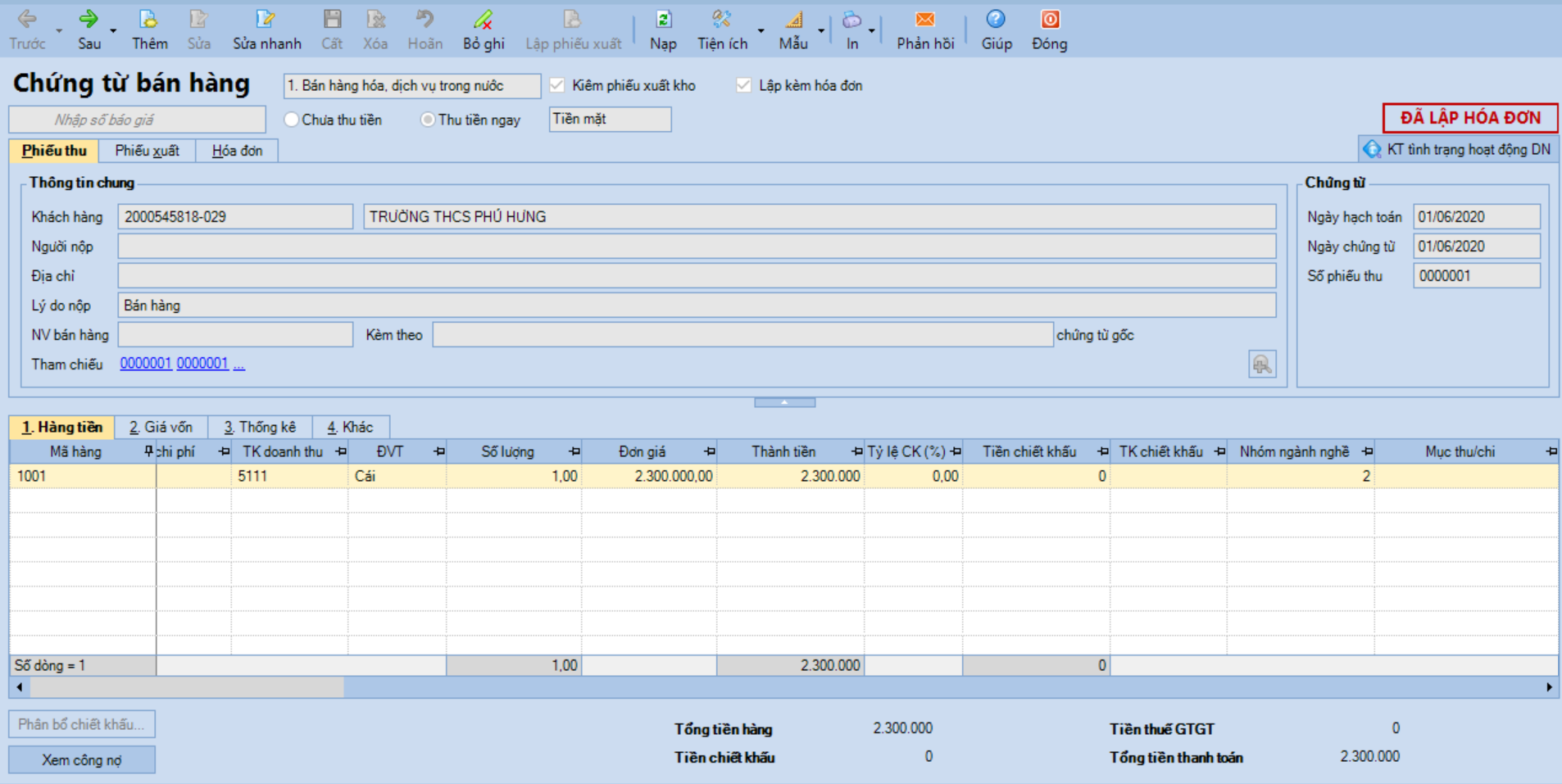Click the reference search icon beside Tham chiếu

pos(1262,365)
